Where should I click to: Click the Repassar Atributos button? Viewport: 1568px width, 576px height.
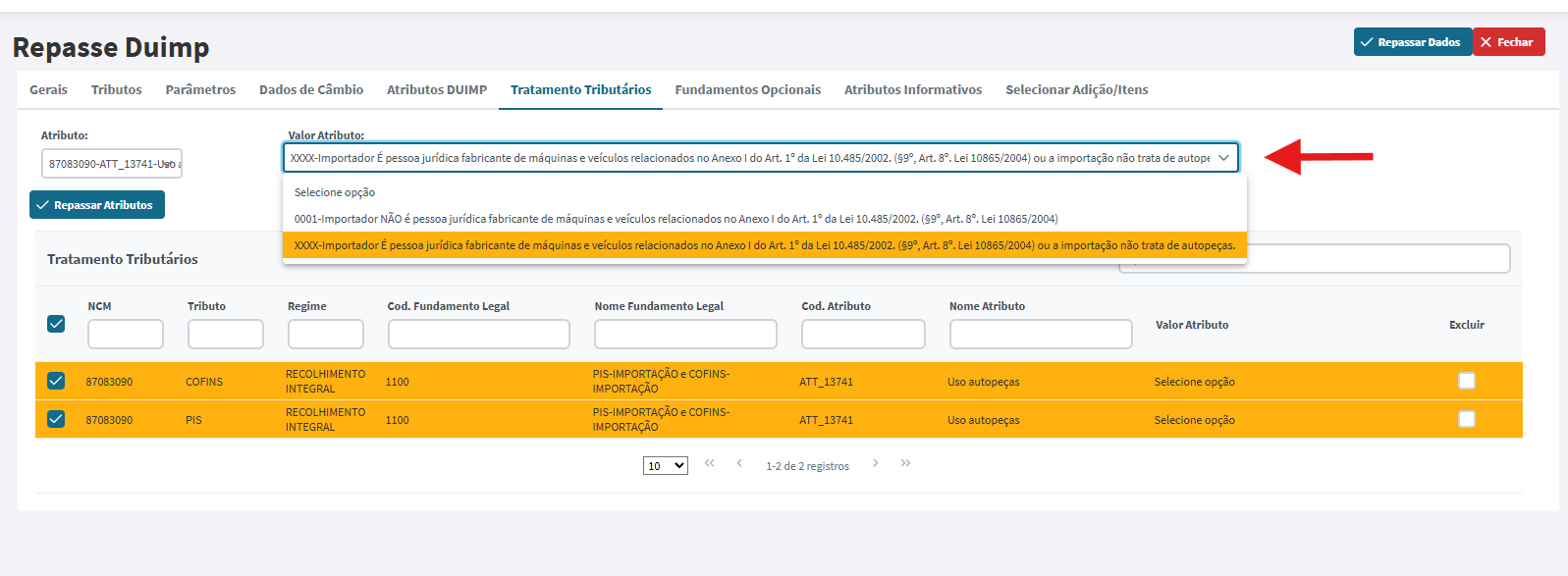click(96, 205)
